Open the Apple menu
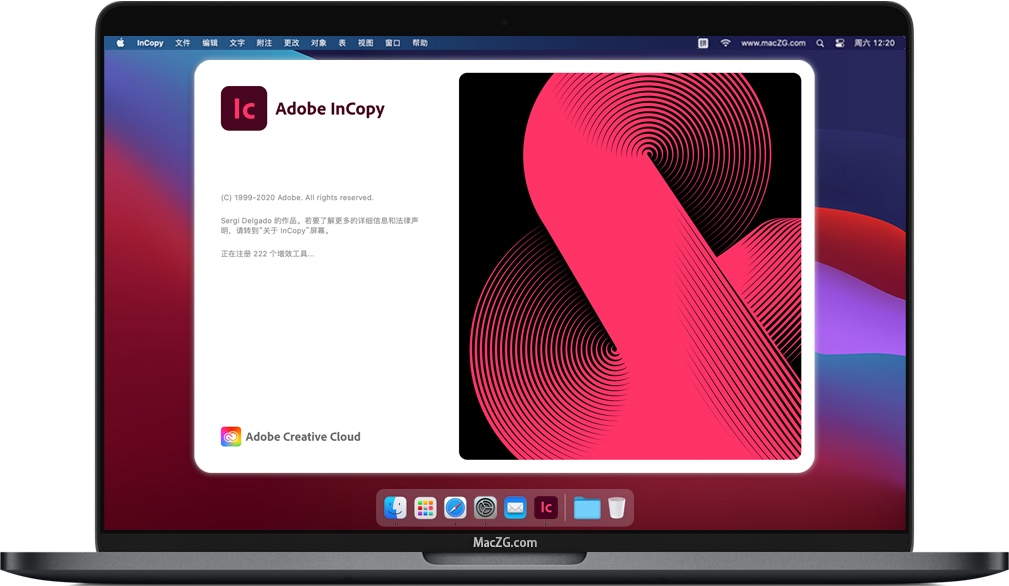This screenshot has width=1009, height=586. [120, 43]
